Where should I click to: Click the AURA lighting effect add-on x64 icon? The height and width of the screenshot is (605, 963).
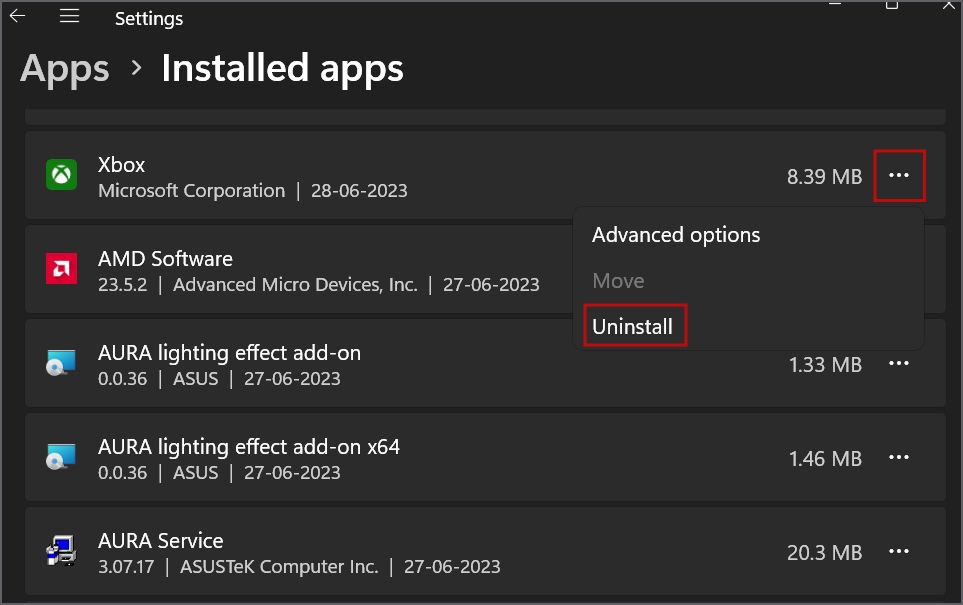tap(61, 458)
